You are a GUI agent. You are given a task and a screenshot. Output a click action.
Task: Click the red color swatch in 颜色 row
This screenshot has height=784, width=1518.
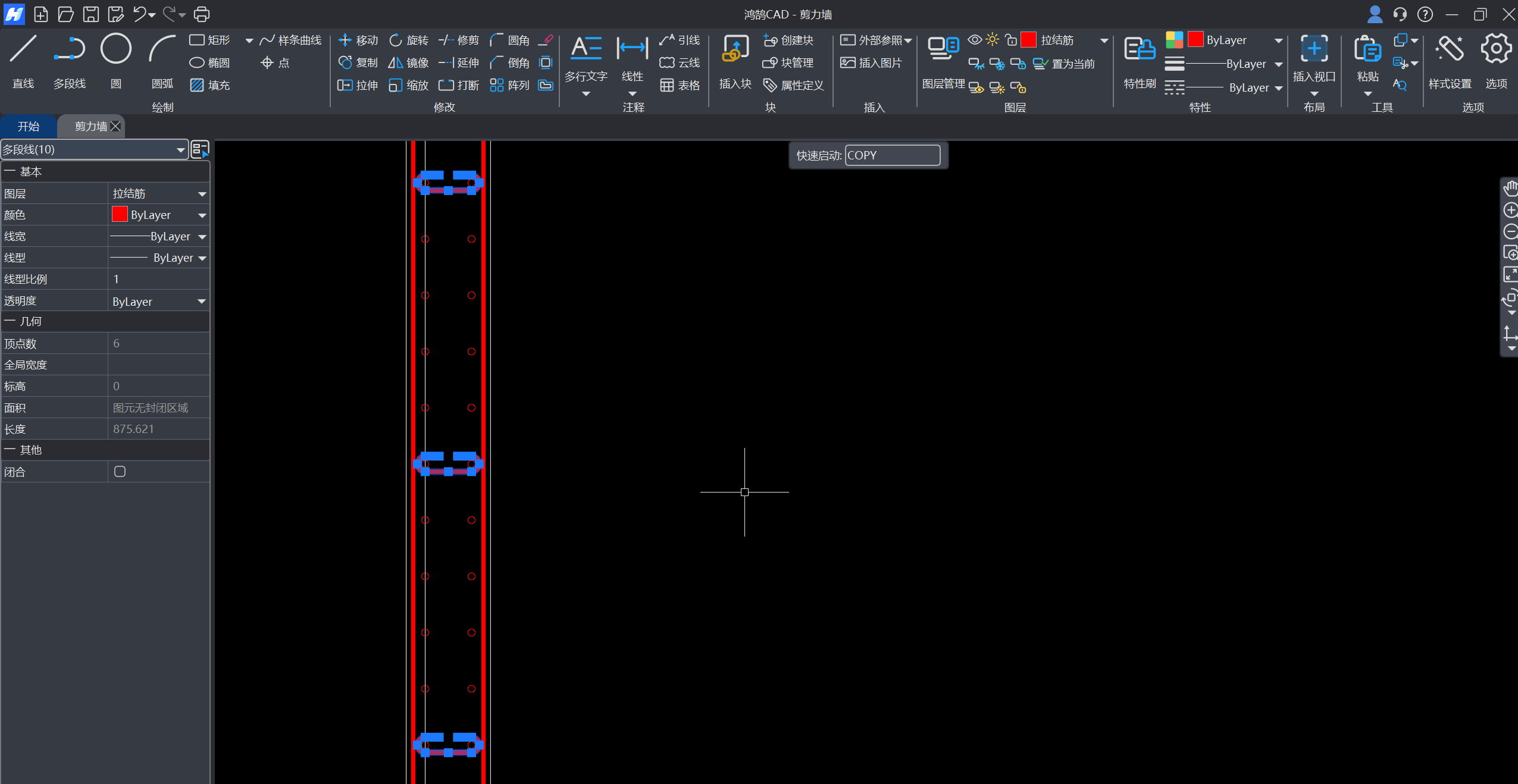[x=120, y=215]
